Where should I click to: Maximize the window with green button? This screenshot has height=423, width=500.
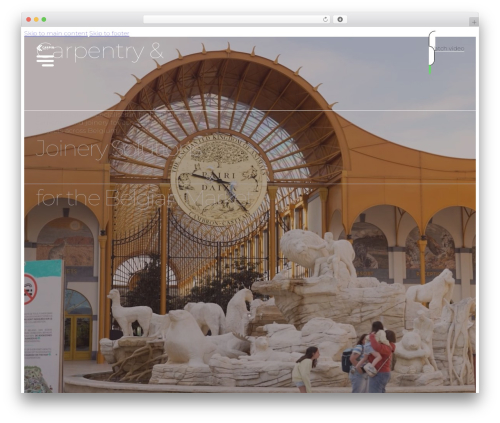pyautogui.click(x=44, y=20)
